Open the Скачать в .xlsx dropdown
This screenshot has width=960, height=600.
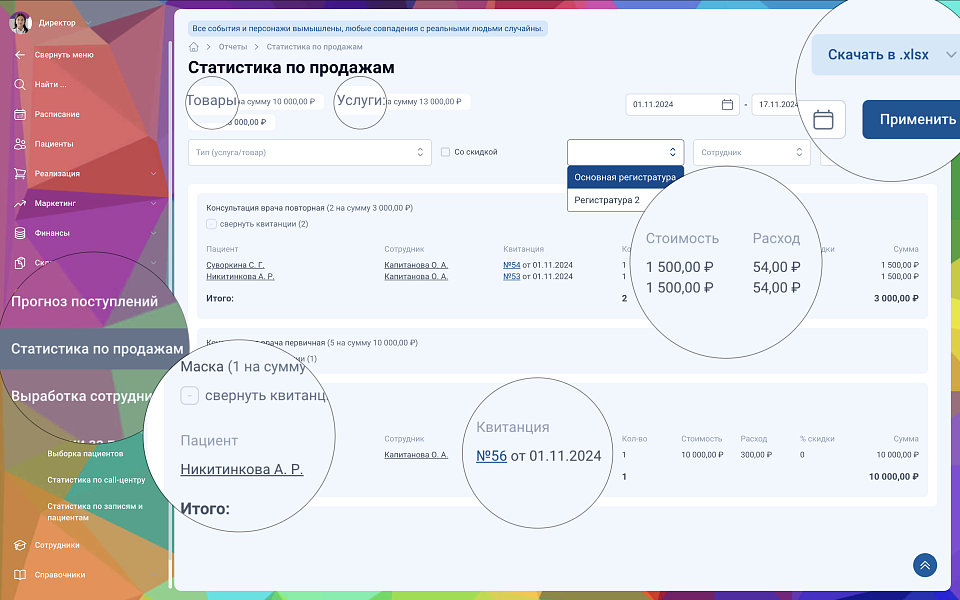885,55
